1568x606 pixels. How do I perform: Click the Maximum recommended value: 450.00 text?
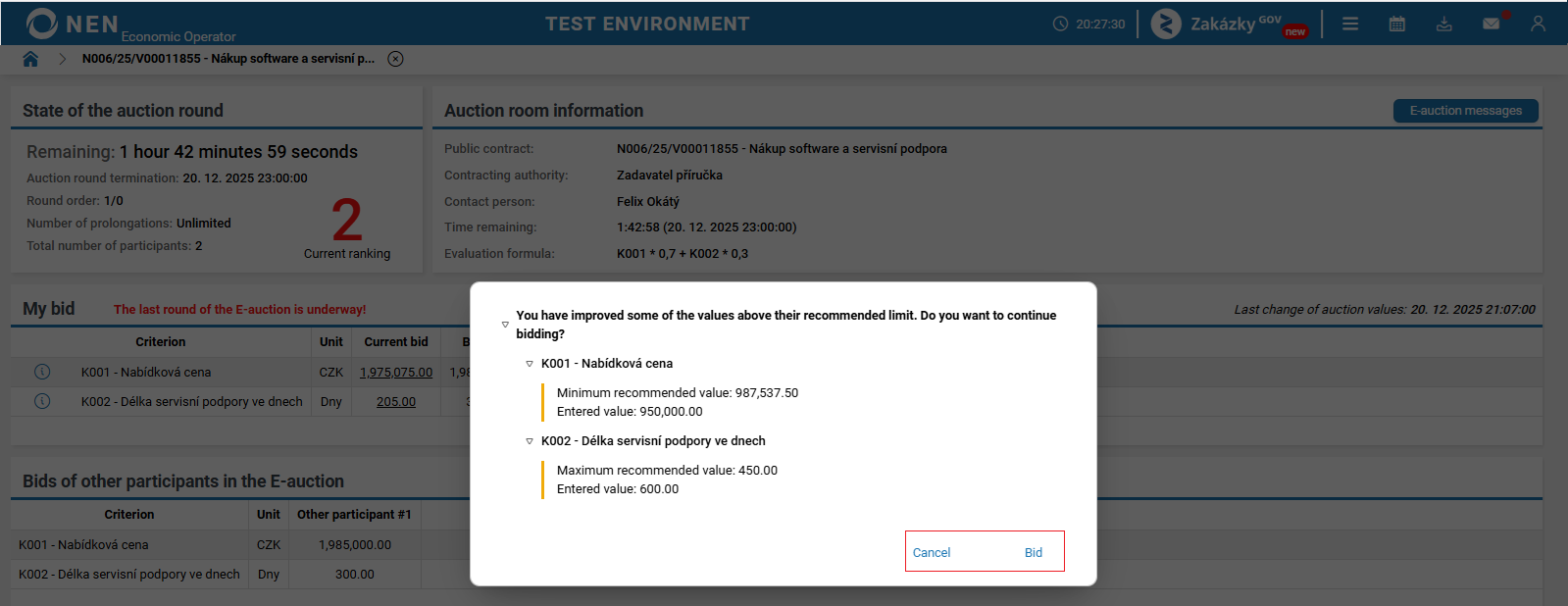pyautogui.click(x=667, y=471)
